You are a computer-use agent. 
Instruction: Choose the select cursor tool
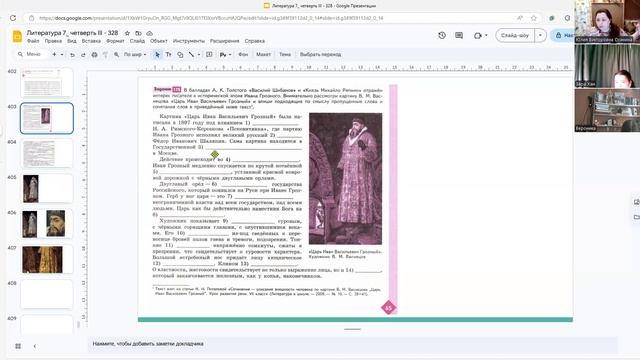coord(157,54)
